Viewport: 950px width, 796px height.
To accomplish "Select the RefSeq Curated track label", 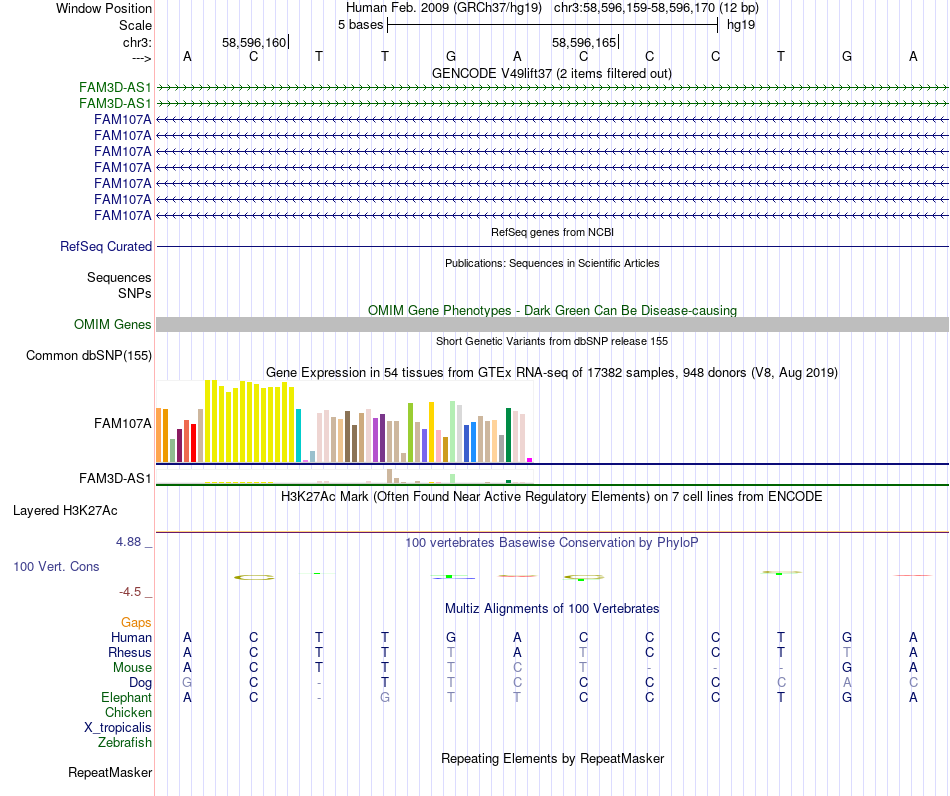I will 106,247.
